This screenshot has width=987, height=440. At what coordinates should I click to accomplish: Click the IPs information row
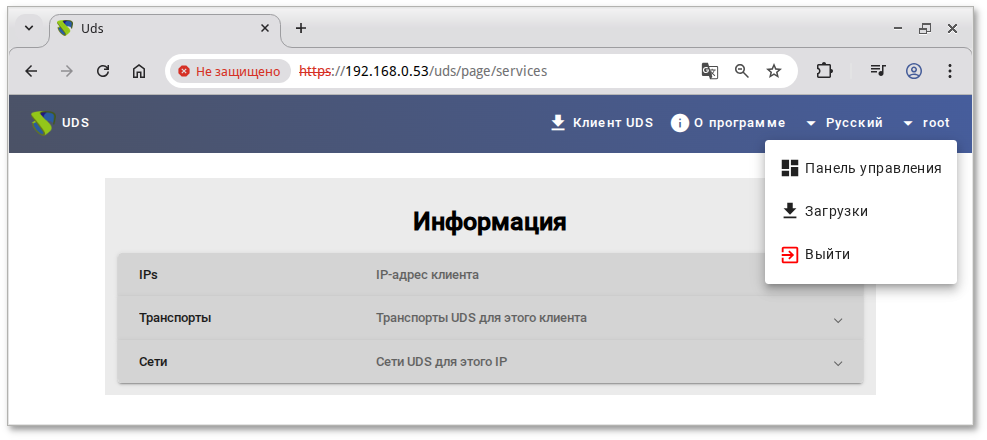[x=490, y=274]
